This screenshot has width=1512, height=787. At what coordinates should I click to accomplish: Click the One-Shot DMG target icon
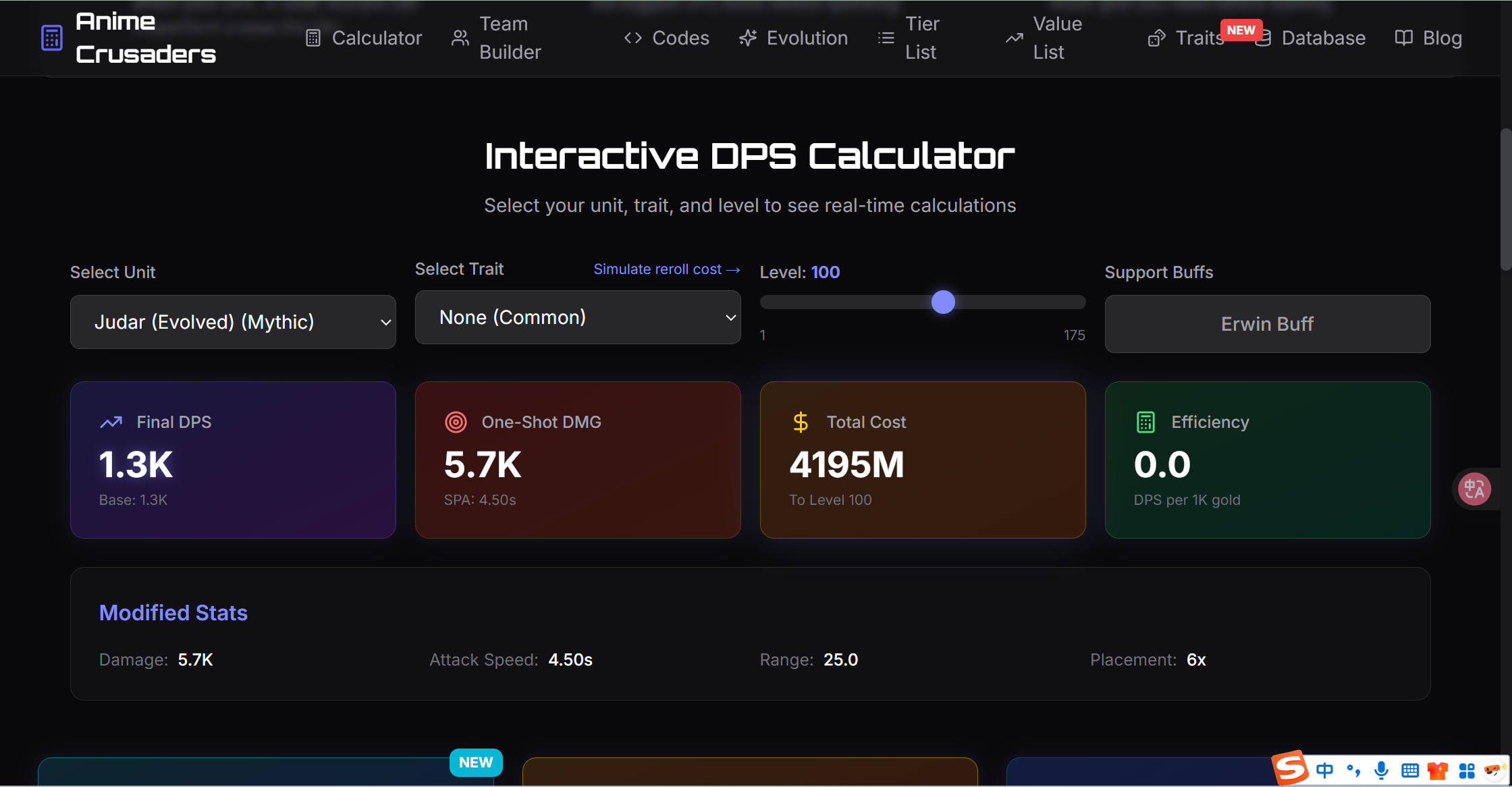456,423
